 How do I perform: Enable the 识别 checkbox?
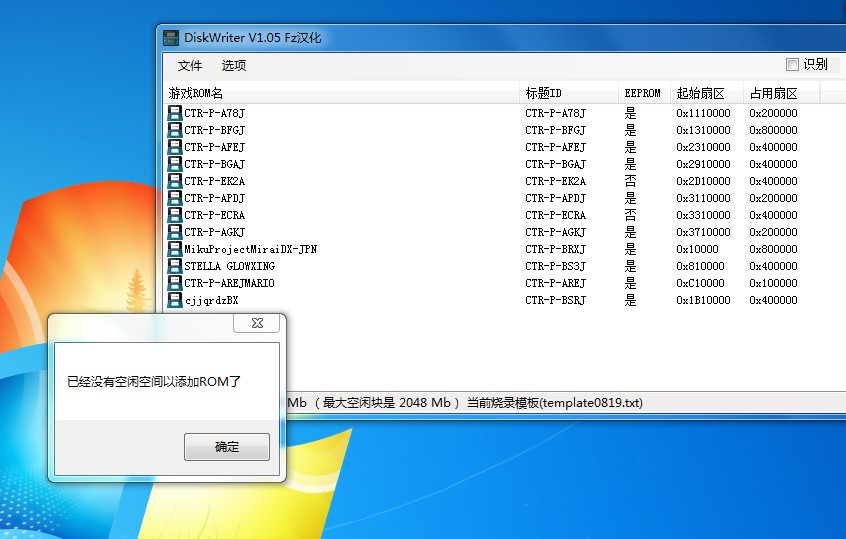792,65
